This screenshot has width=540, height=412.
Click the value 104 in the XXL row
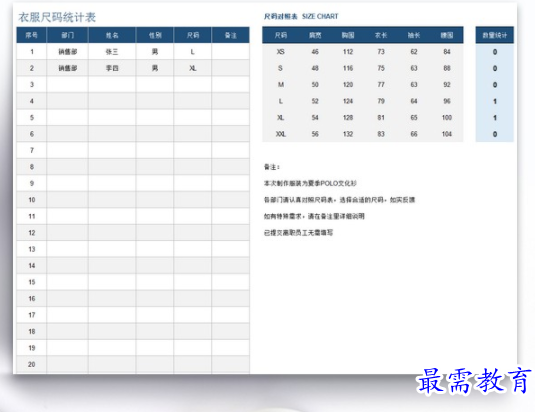click(447, 134)
